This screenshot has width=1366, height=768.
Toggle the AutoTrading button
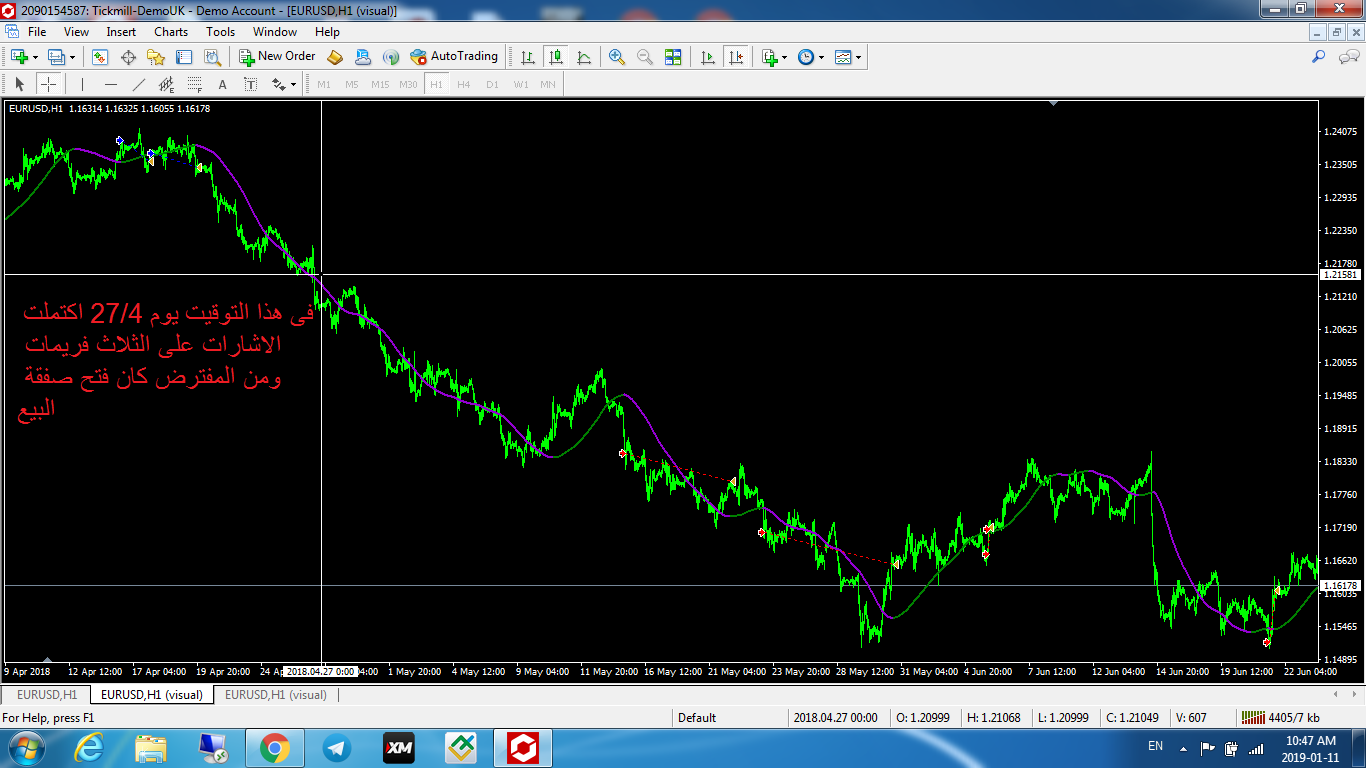point(454,57)
